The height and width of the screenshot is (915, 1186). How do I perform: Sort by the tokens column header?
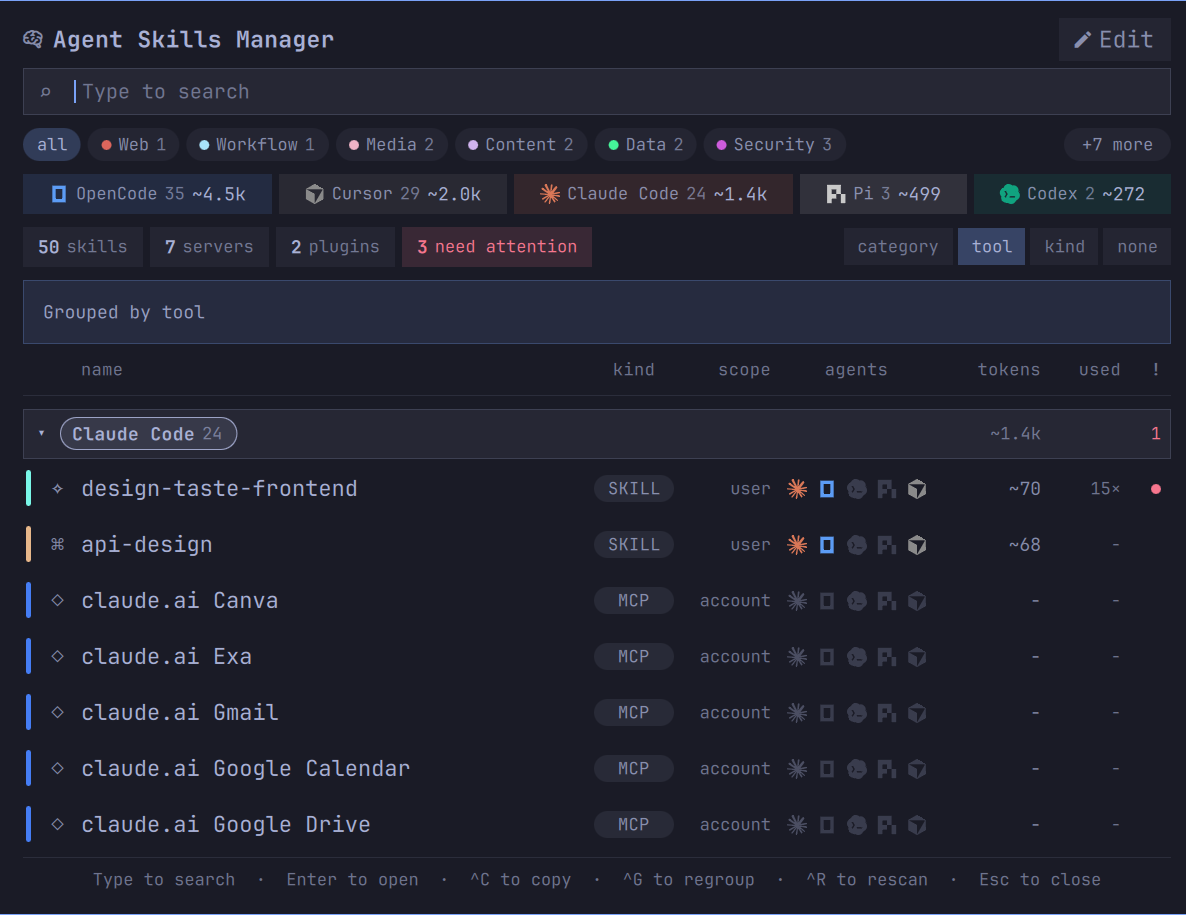tap(1009, 370)
